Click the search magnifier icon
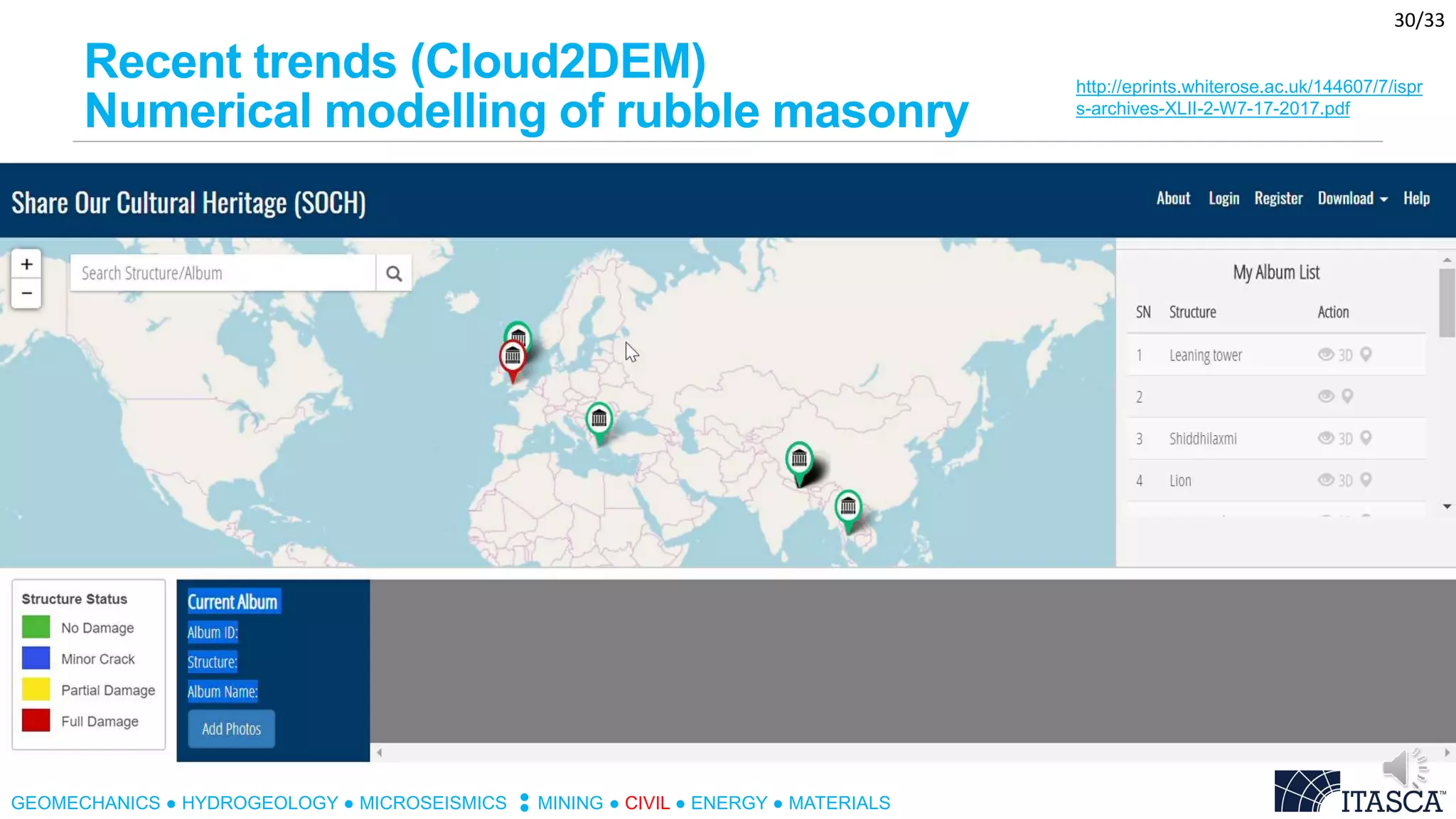The height and width of the screenshot is (819, 1456). click(x=394, y=274)
